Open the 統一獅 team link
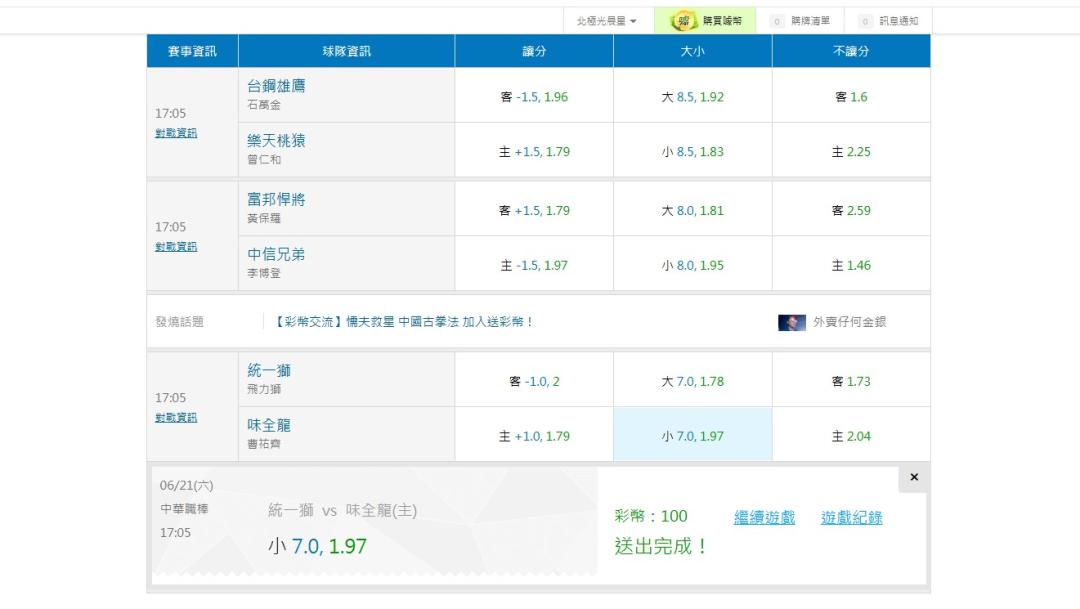The image size is (1080, 609). pos(269,371)
